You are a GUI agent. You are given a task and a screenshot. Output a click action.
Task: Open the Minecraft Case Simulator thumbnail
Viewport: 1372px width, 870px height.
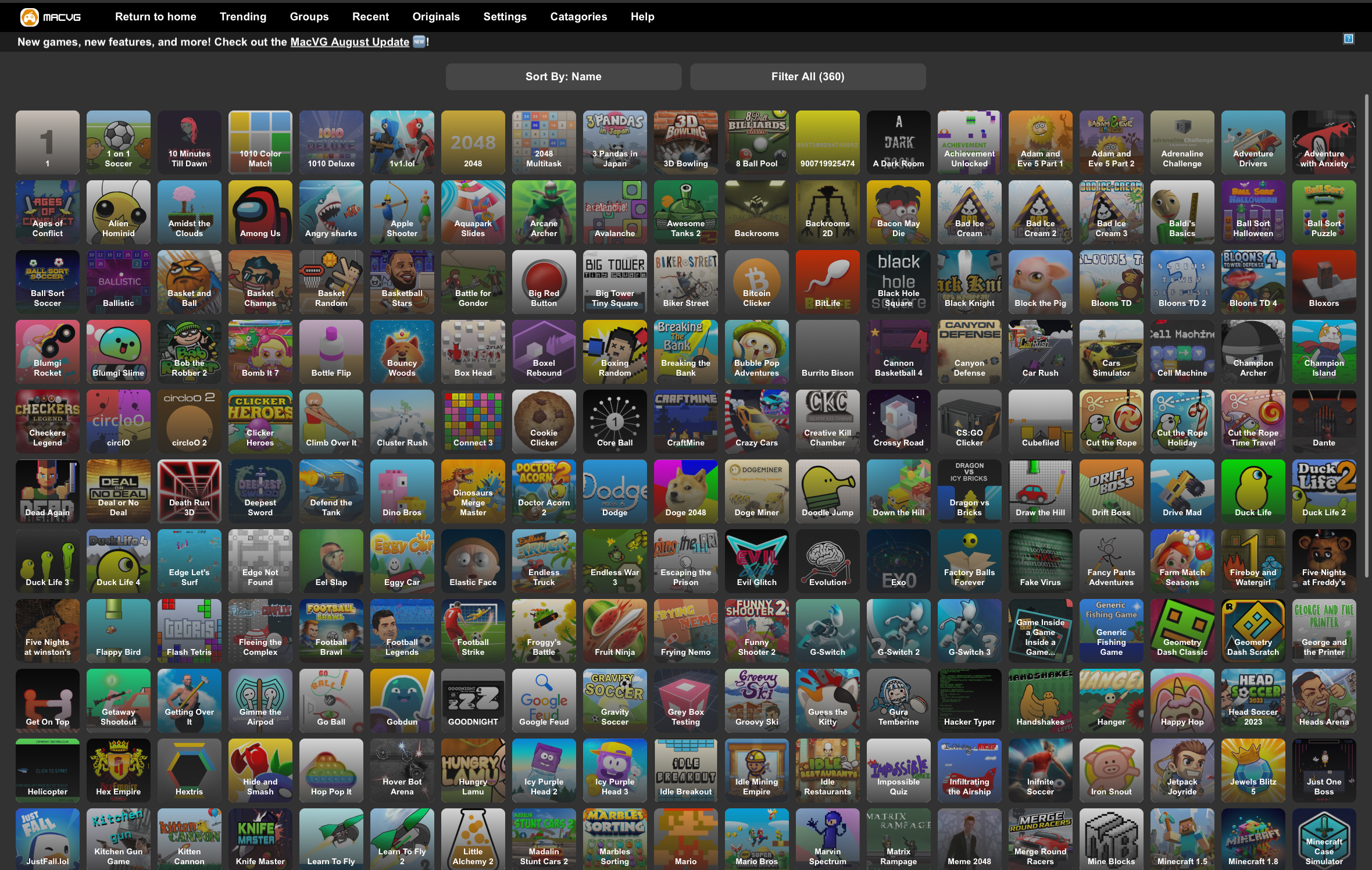pyautogui.click(x=1324, y=839)
